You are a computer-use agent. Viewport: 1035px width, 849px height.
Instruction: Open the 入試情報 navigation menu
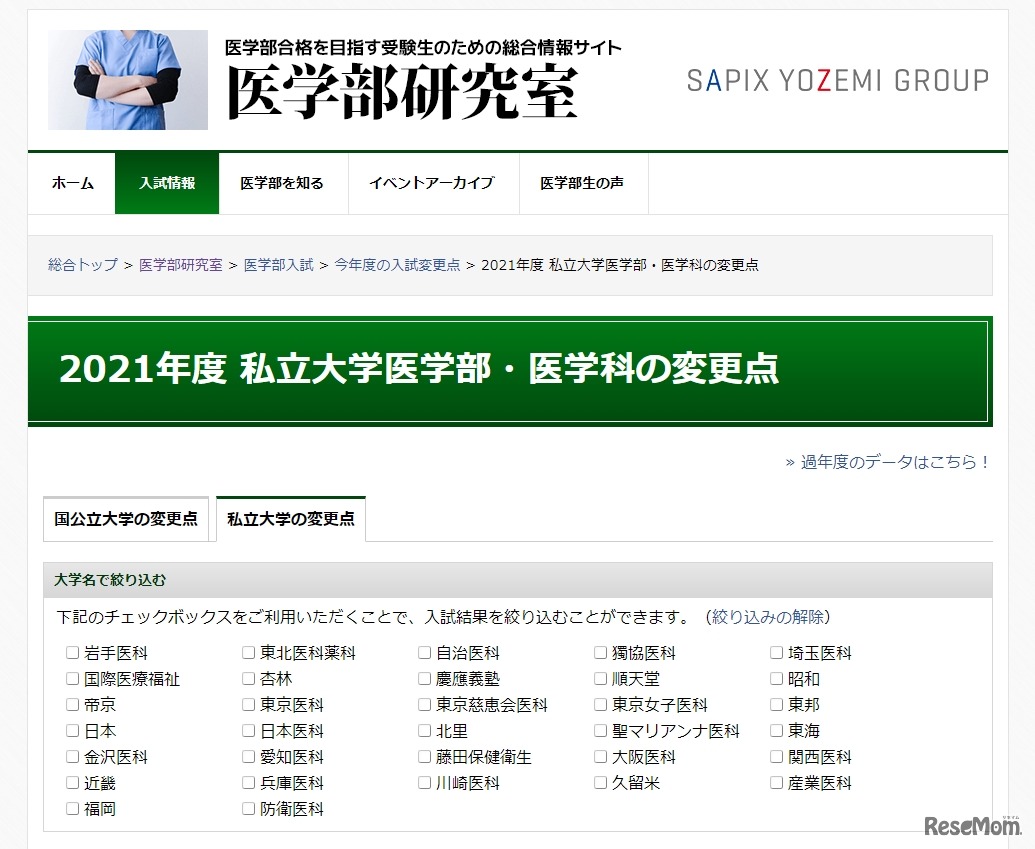pyautogui.click(x=166, y=183)
